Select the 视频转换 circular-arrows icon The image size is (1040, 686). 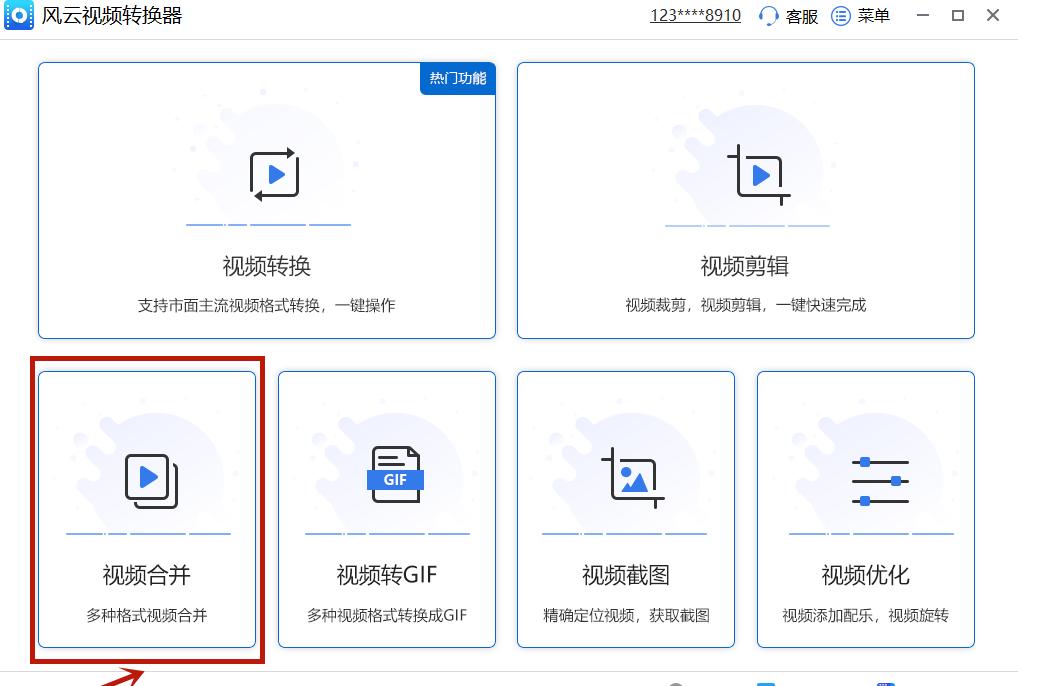click(268, 173)
